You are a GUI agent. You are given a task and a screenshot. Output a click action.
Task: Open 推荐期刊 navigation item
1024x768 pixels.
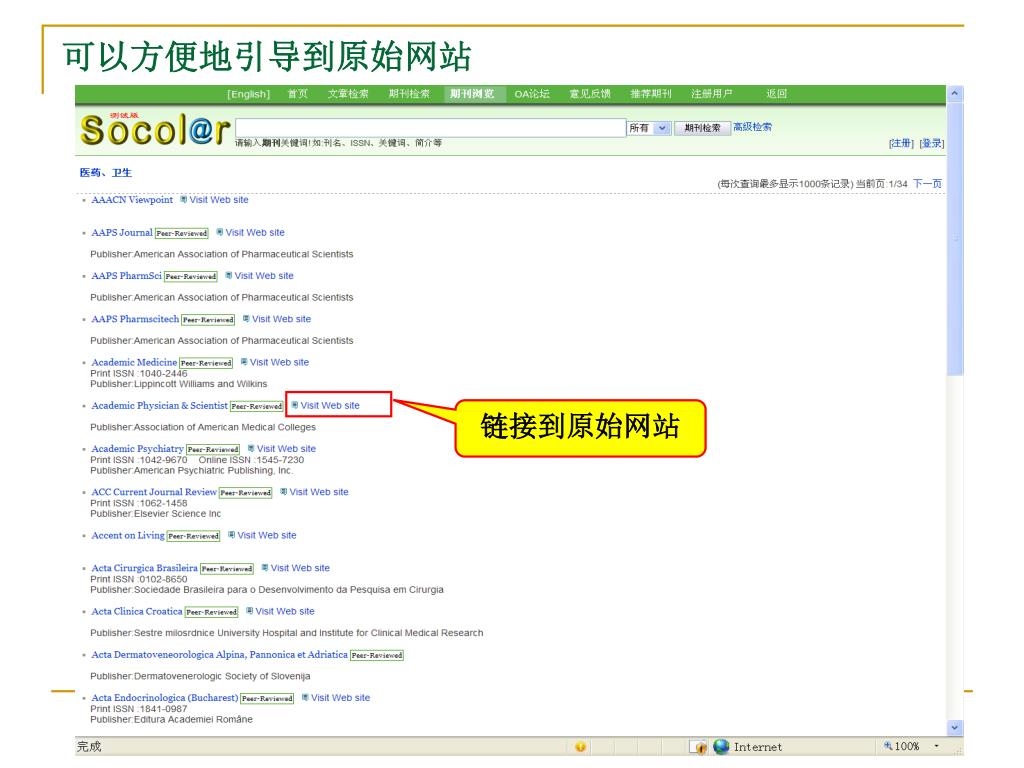[x=650, y=94]
